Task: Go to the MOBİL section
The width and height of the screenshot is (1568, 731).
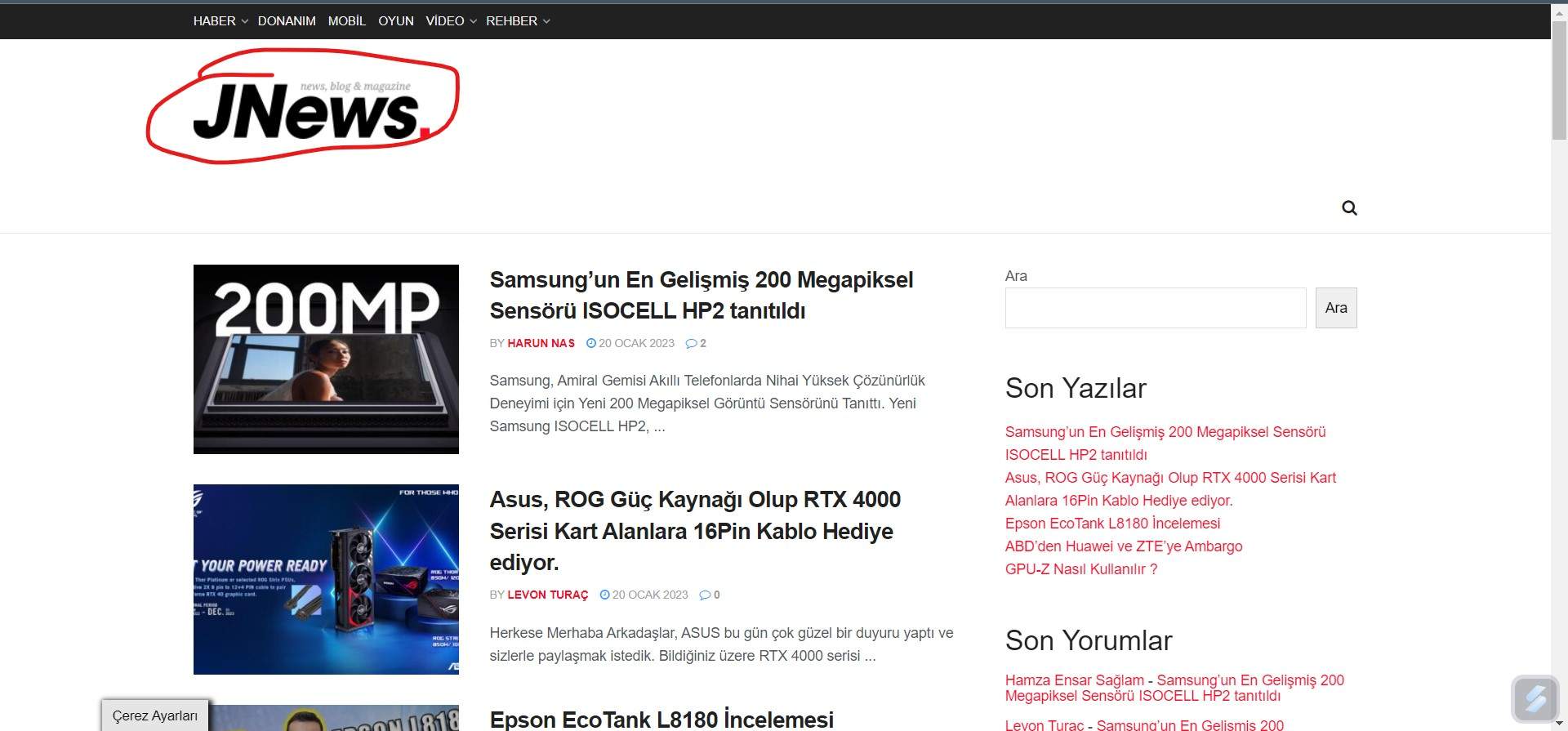Action: click(346, 21)
